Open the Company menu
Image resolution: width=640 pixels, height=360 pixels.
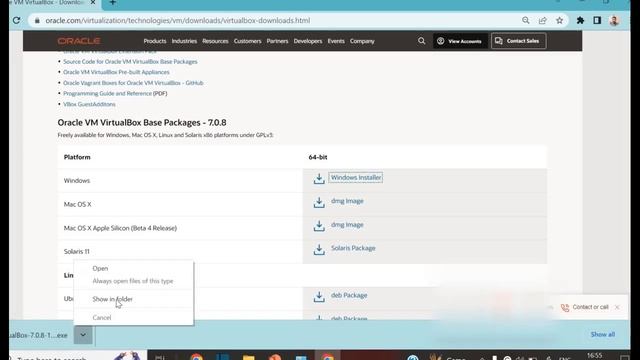tap(362, 41)
